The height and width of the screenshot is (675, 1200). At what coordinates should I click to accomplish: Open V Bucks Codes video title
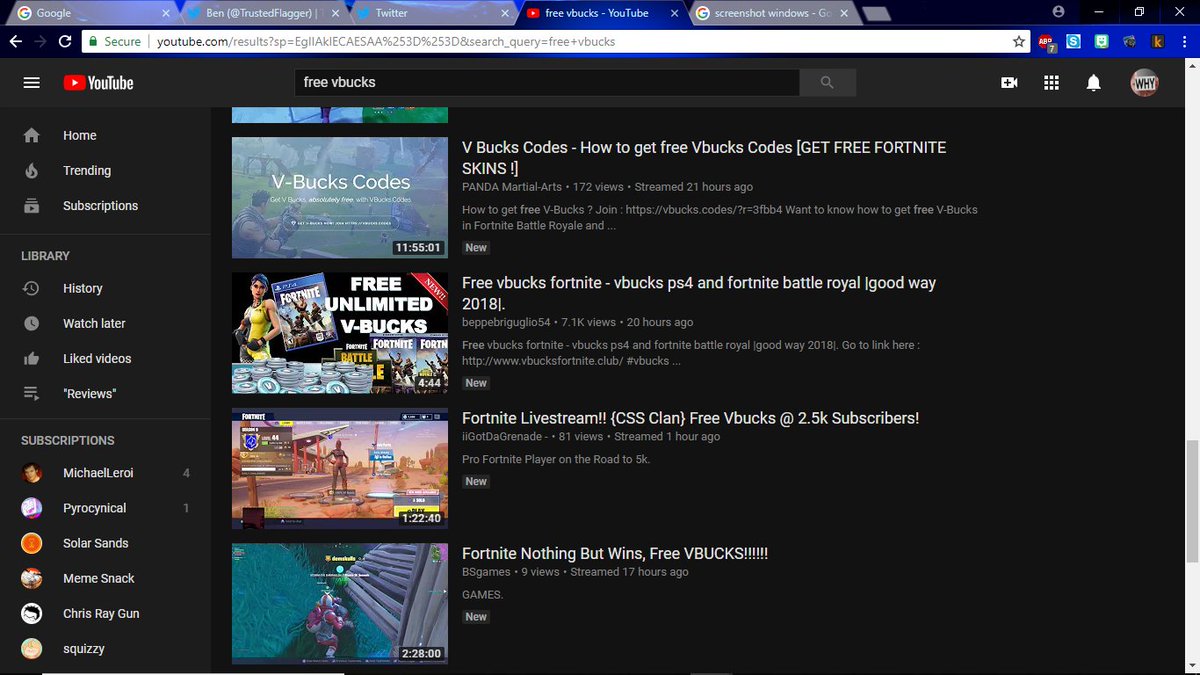tap(704, 158)
